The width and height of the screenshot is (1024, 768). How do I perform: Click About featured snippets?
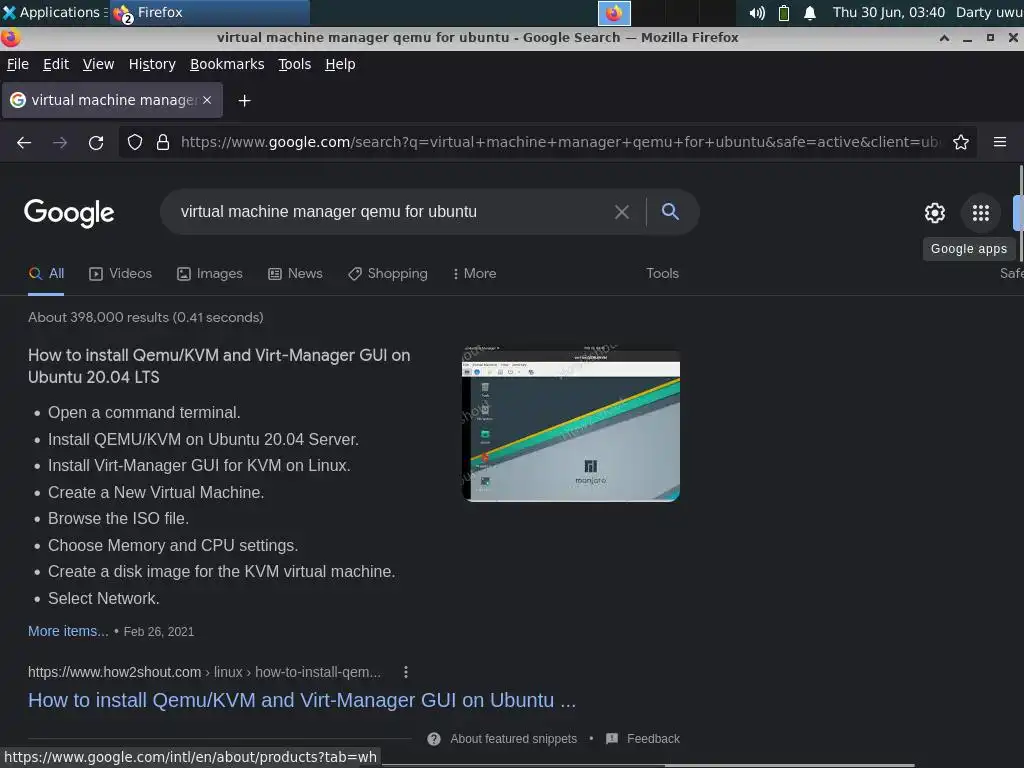(x=513, y=739)
